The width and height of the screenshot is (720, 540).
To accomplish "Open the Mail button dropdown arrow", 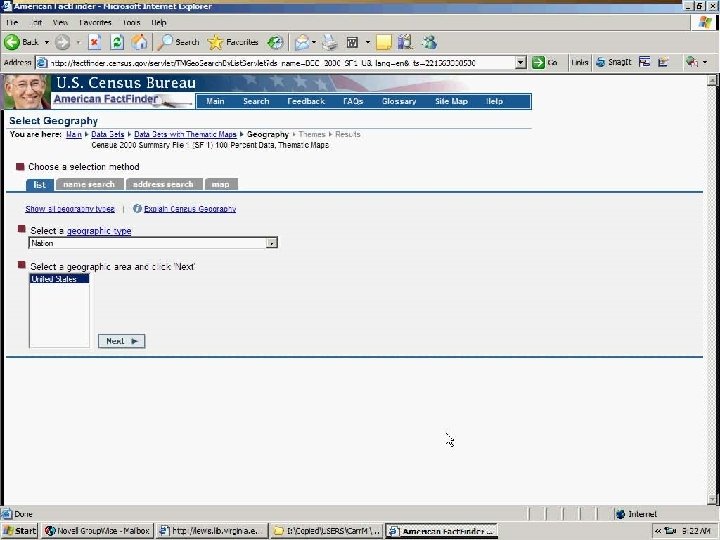I will coord(314,42).
